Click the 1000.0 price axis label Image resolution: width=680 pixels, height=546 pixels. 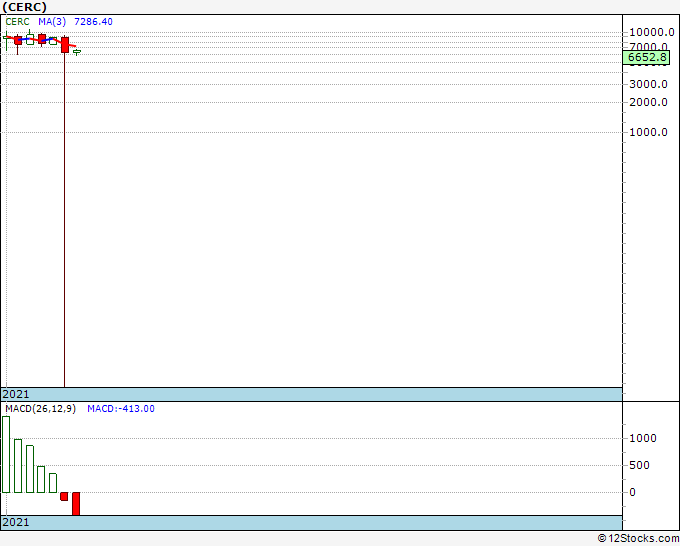pos(648,132)
